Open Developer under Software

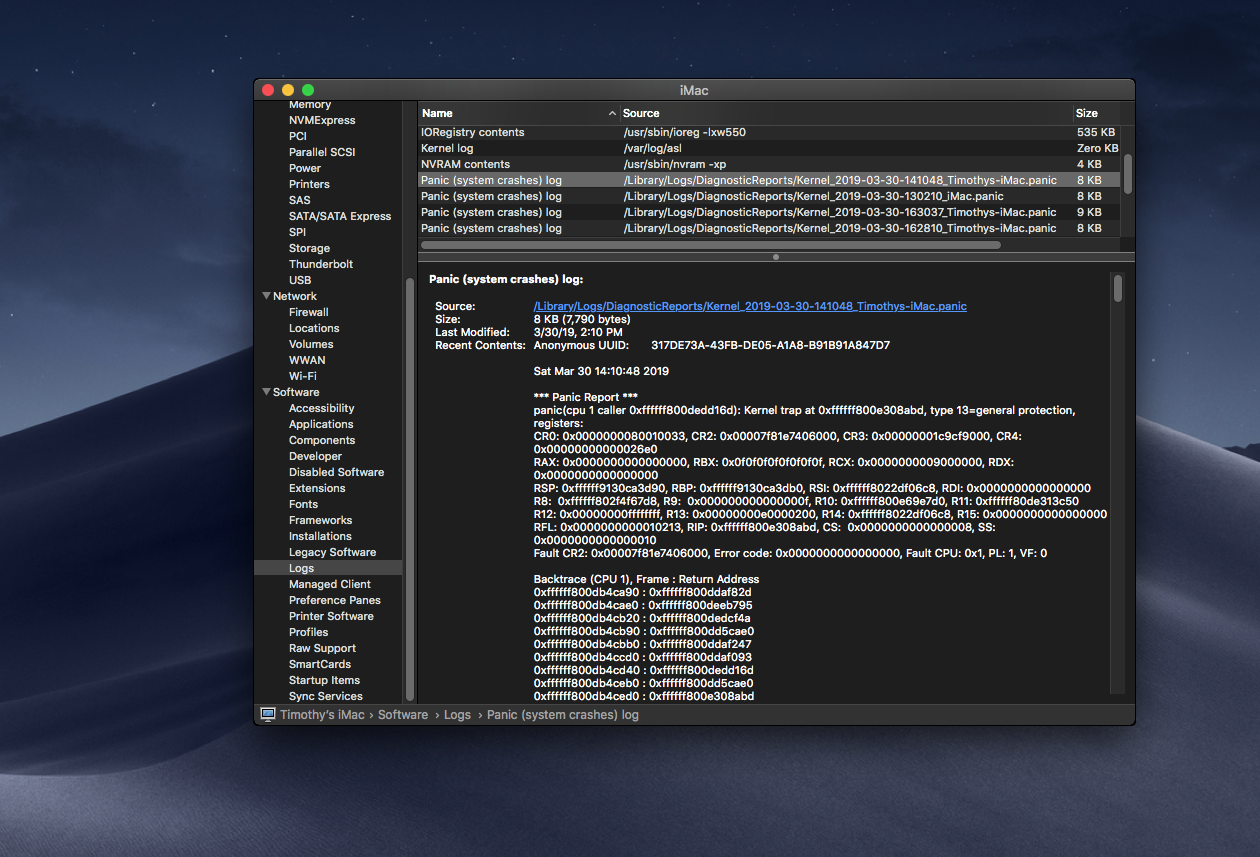[x=315, y=456]
